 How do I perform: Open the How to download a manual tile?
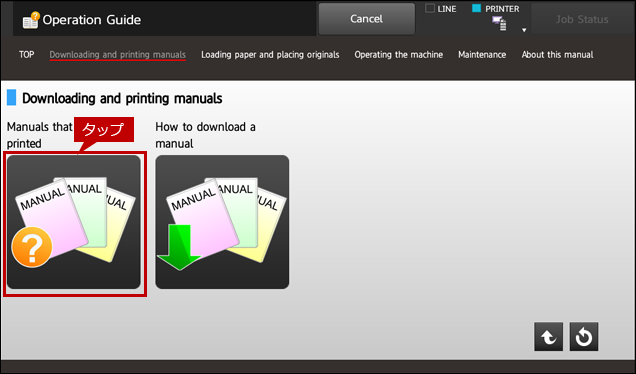tap(222, 222)
